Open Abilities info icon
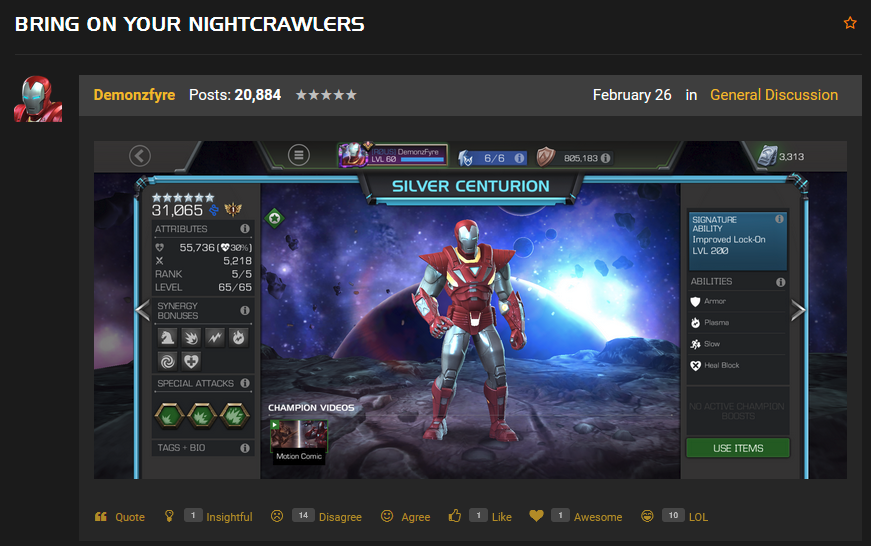Image resolution: width=871 pixels, height=546 pixels. point(780,282)
